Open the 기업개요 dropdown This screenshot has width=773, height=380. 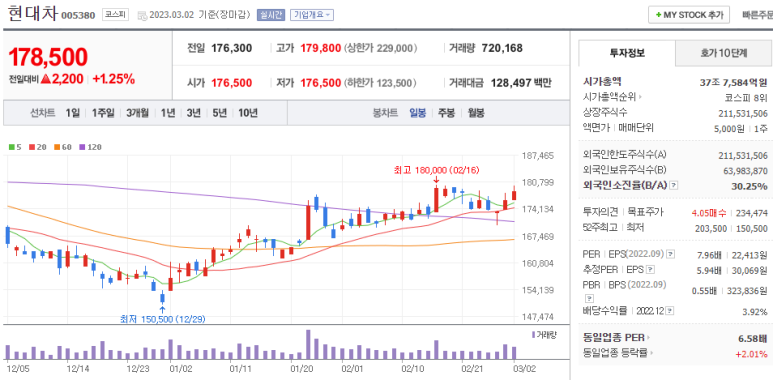coord(312,15)
